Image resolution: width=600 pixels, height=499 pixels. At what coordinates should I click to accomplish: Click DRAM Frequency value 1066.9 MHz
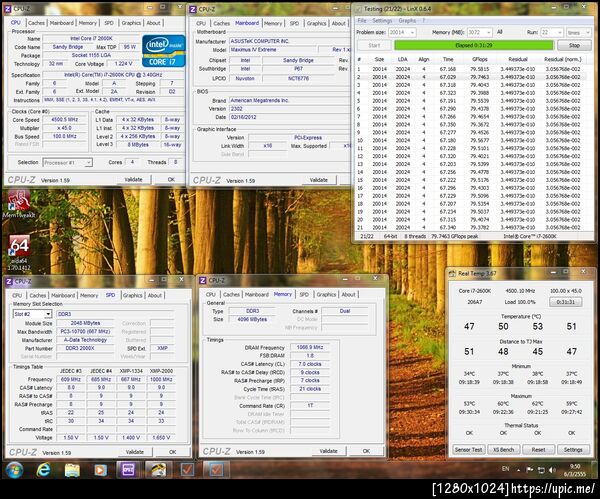pos(310,347)
